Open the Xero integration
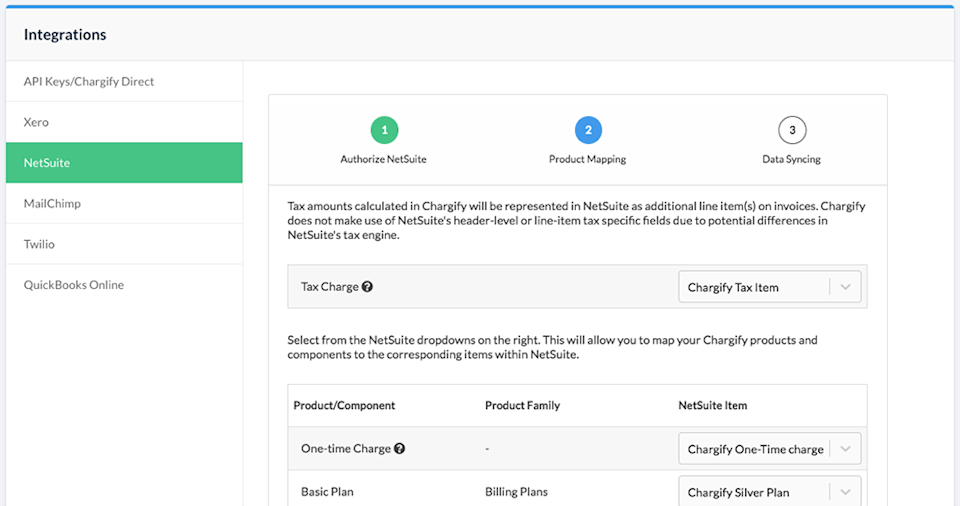 point(124,122)
